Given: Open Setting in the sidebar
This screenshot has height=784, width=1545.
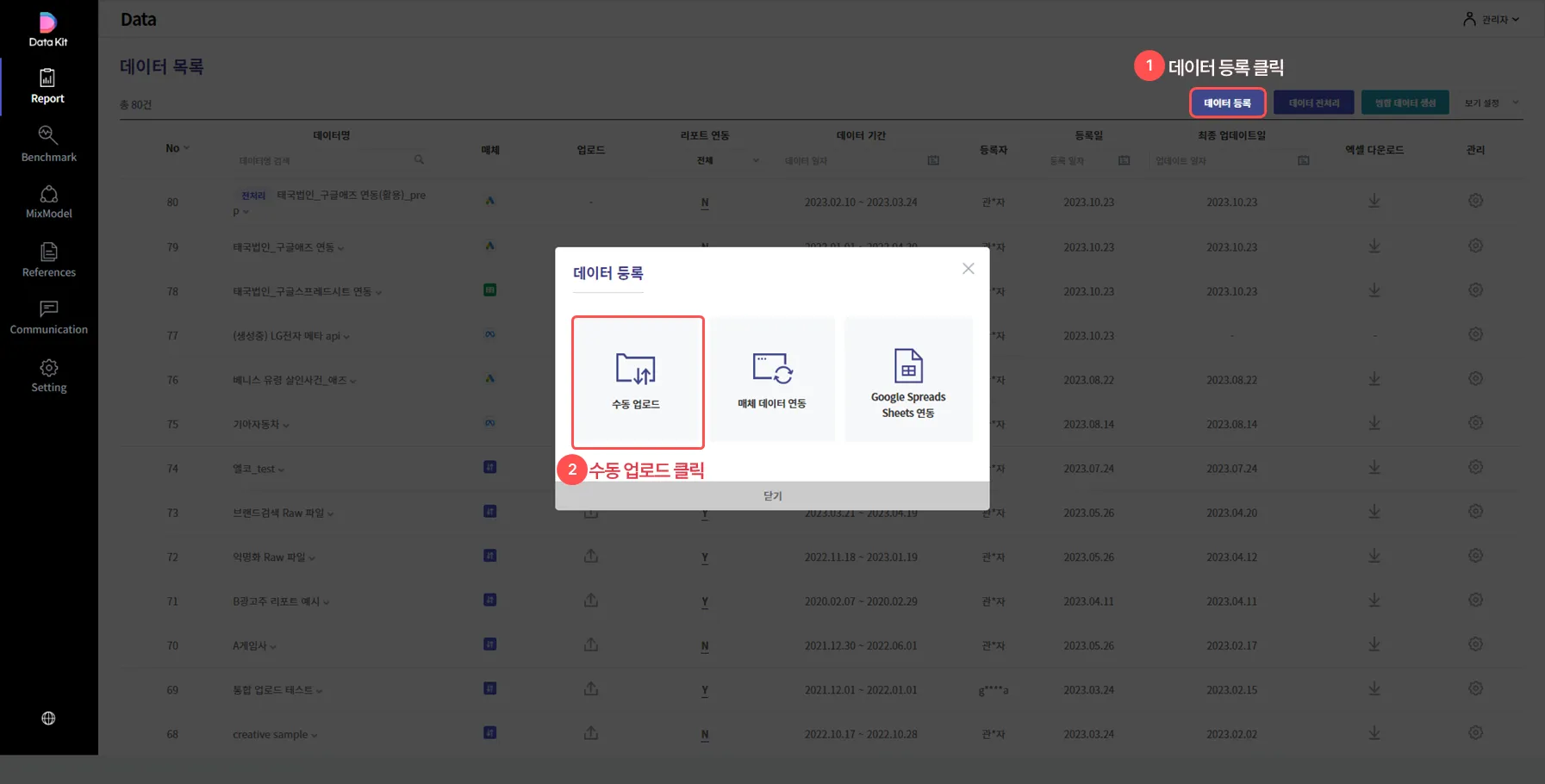Looking at the screenshot, I should pyautogui.click(x=48, y=376).
